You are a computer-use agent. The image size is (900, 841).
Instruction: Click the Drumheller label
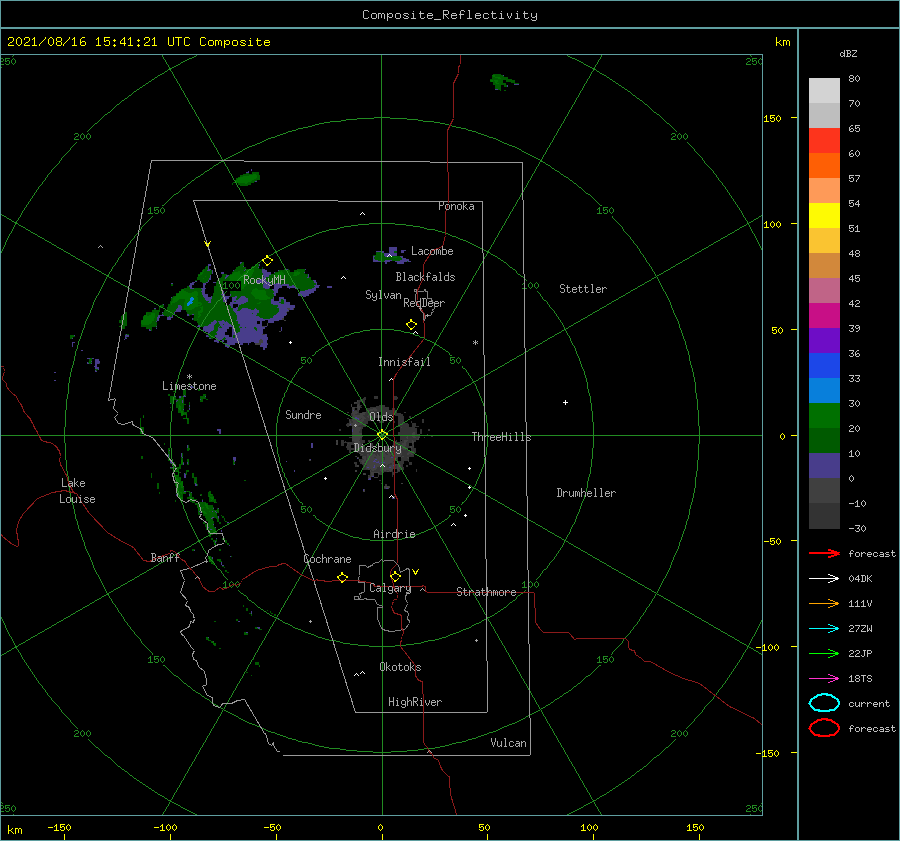[586, 493]
